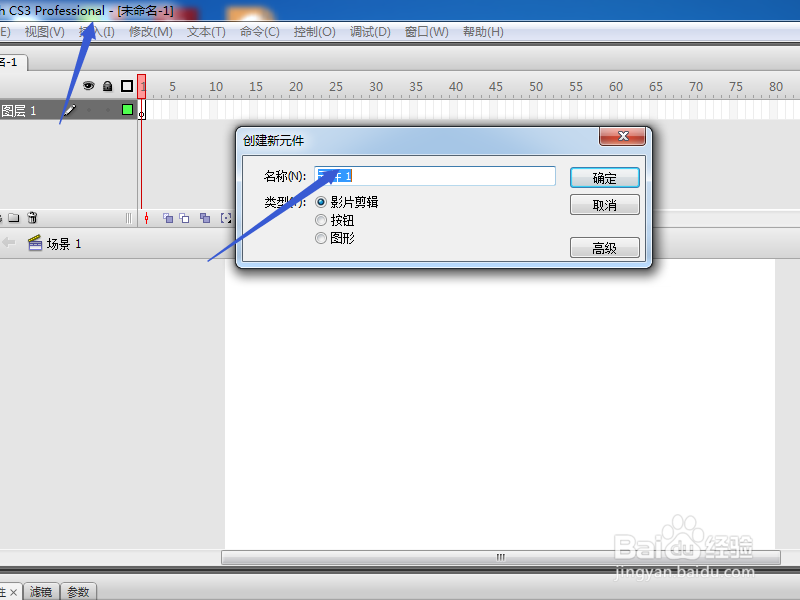Enable onion skin outlines

pos(184,218)
